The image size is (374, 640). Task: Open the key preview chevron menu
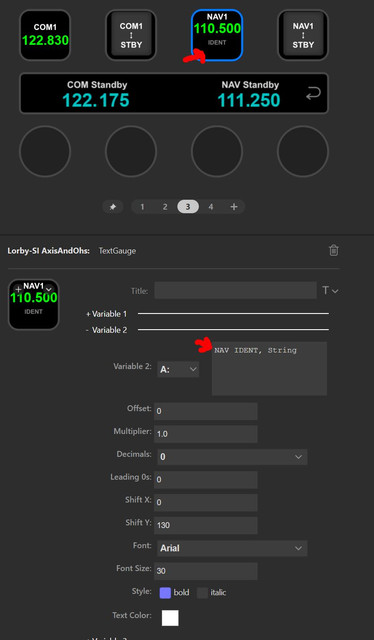tap(49, 289)
